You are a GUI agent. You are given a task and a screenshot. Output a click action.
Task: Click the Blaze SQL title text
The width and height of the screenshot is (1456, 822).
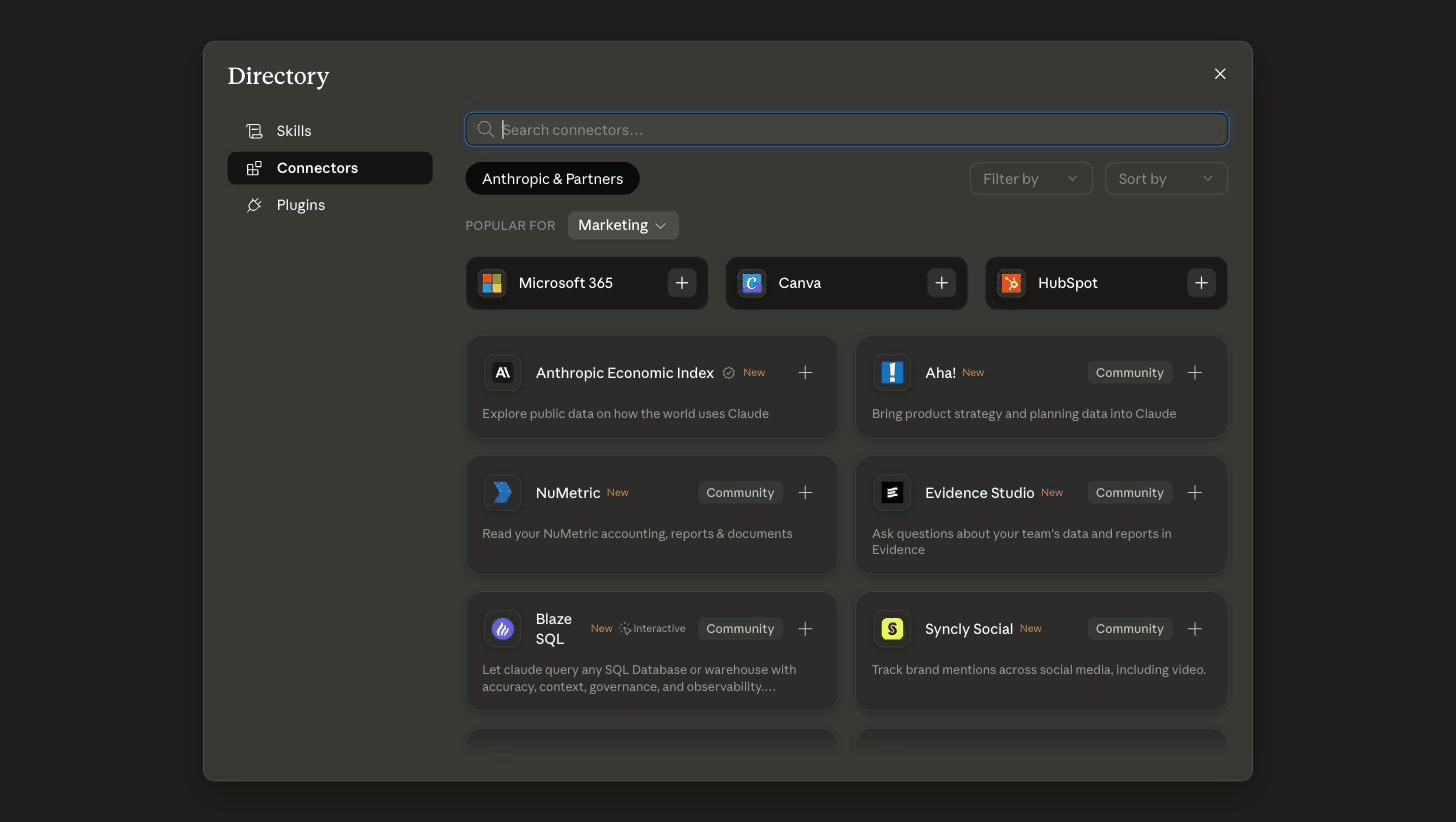(x=554, y=629)
